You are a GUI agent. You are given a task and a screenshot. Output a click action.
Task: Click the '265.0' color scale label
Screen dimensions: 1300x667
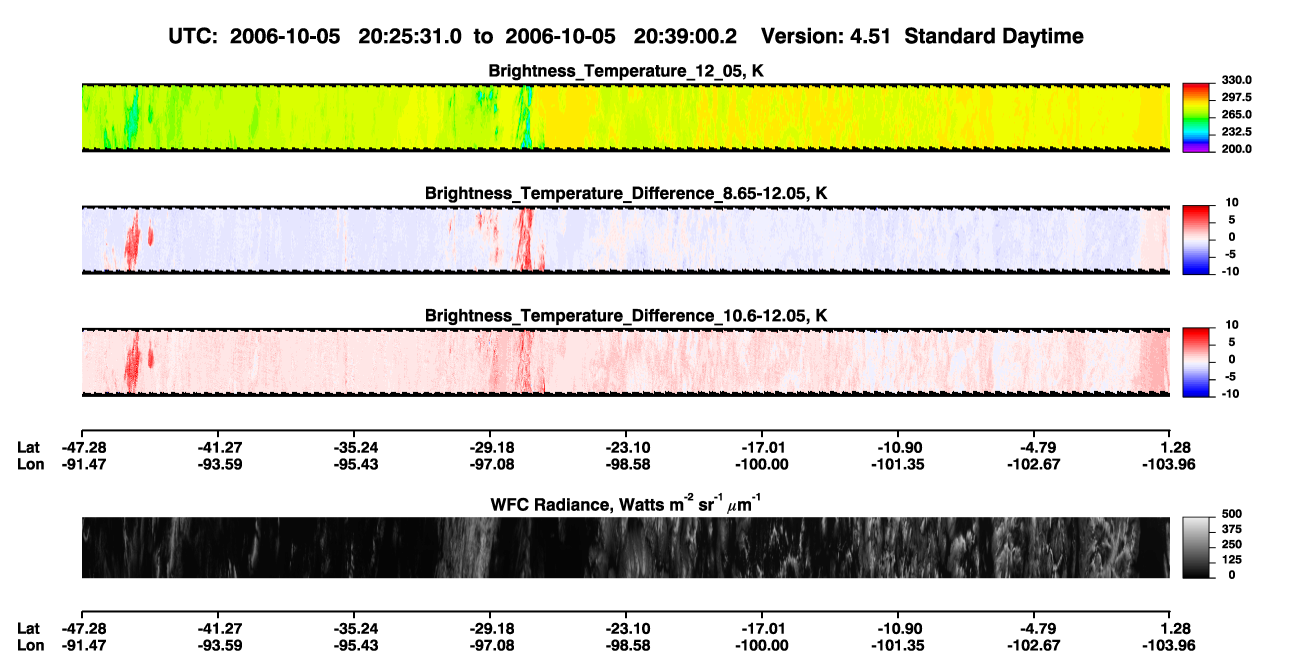tap(1236, 115)
